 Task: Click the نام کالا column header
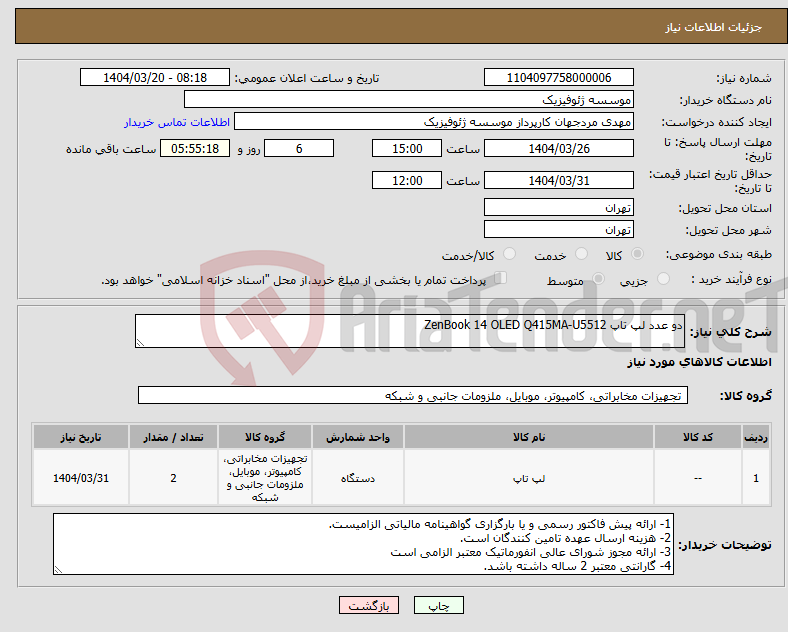[529, 437]
